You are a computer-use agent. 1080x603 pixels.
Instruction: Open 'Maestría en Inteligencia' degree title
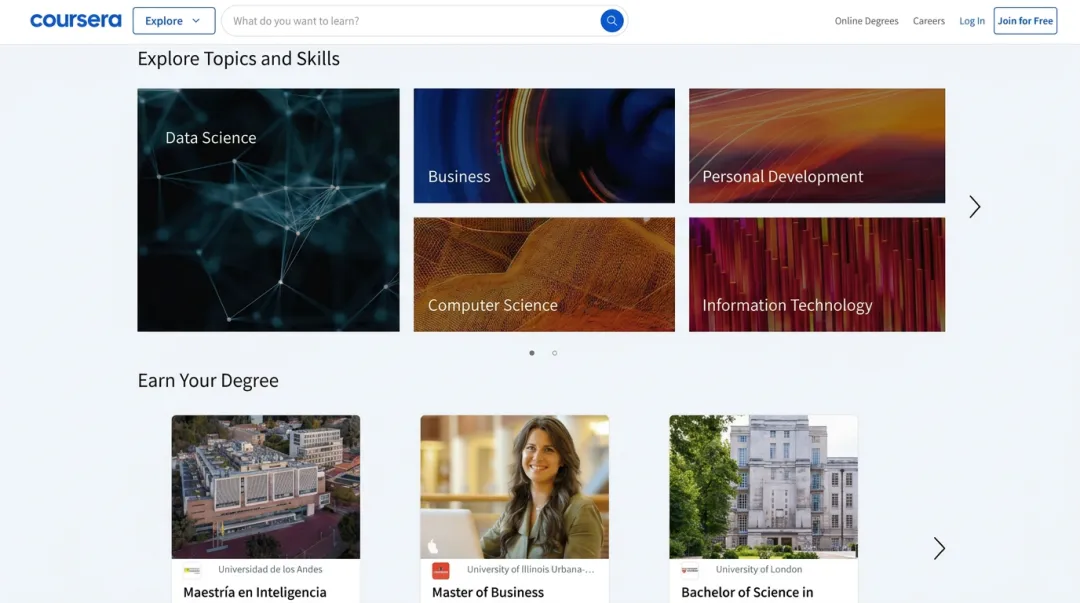coord(255,592)
